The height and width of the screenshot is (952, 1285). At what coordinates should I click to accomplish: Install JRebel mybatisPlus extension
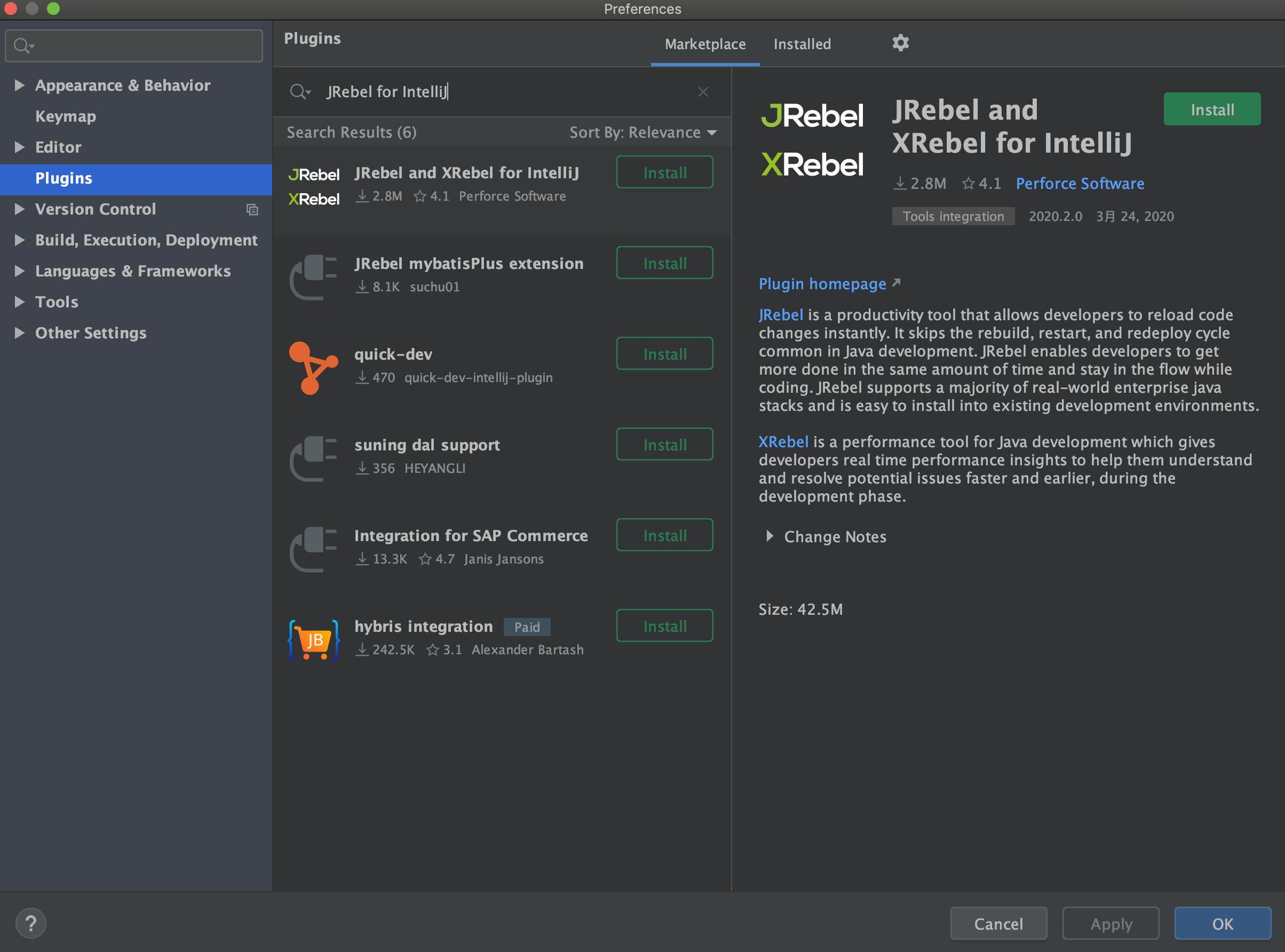(664, 263)
